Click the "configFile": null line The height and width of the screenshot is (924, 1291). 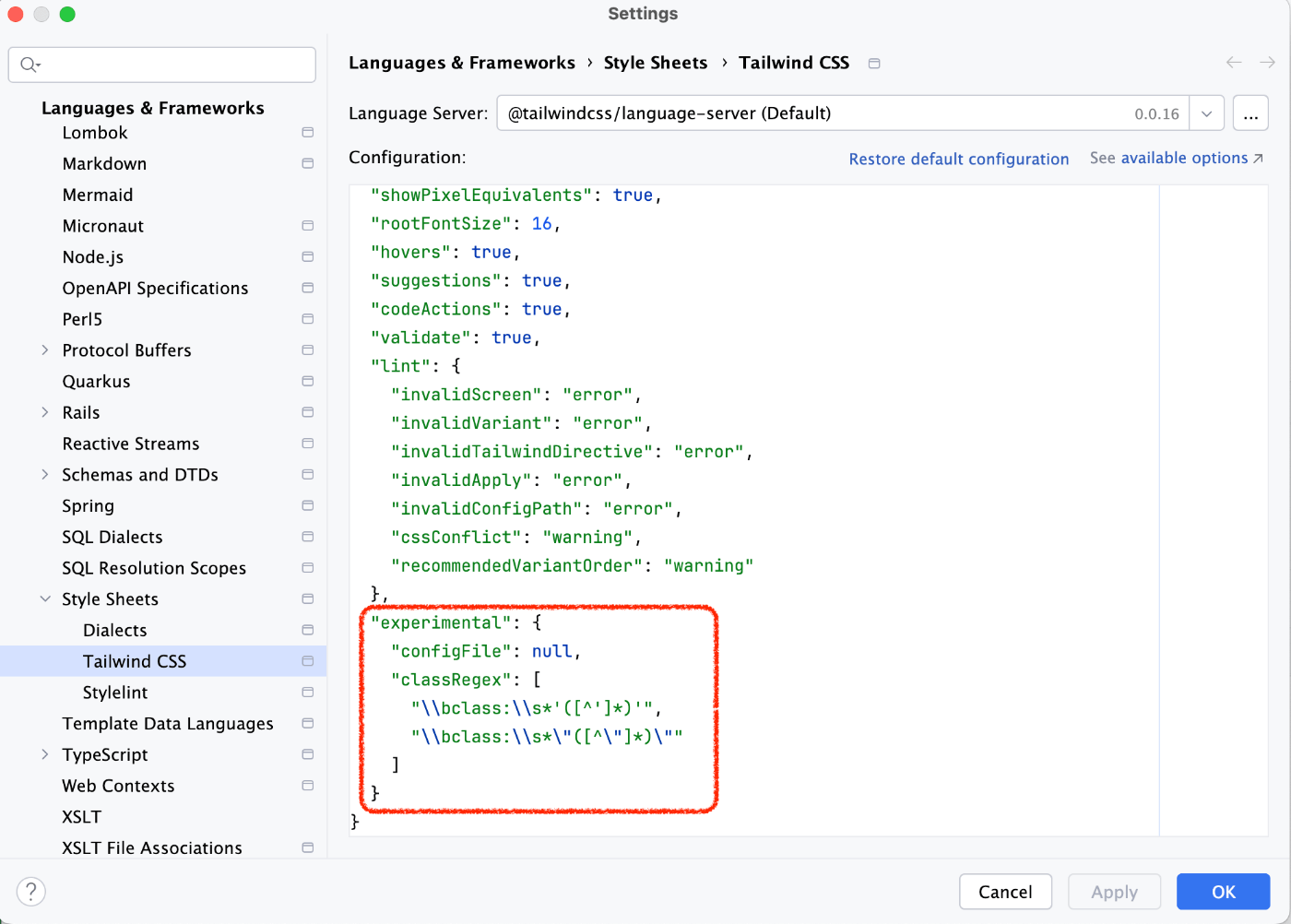(x=486, y=652)
